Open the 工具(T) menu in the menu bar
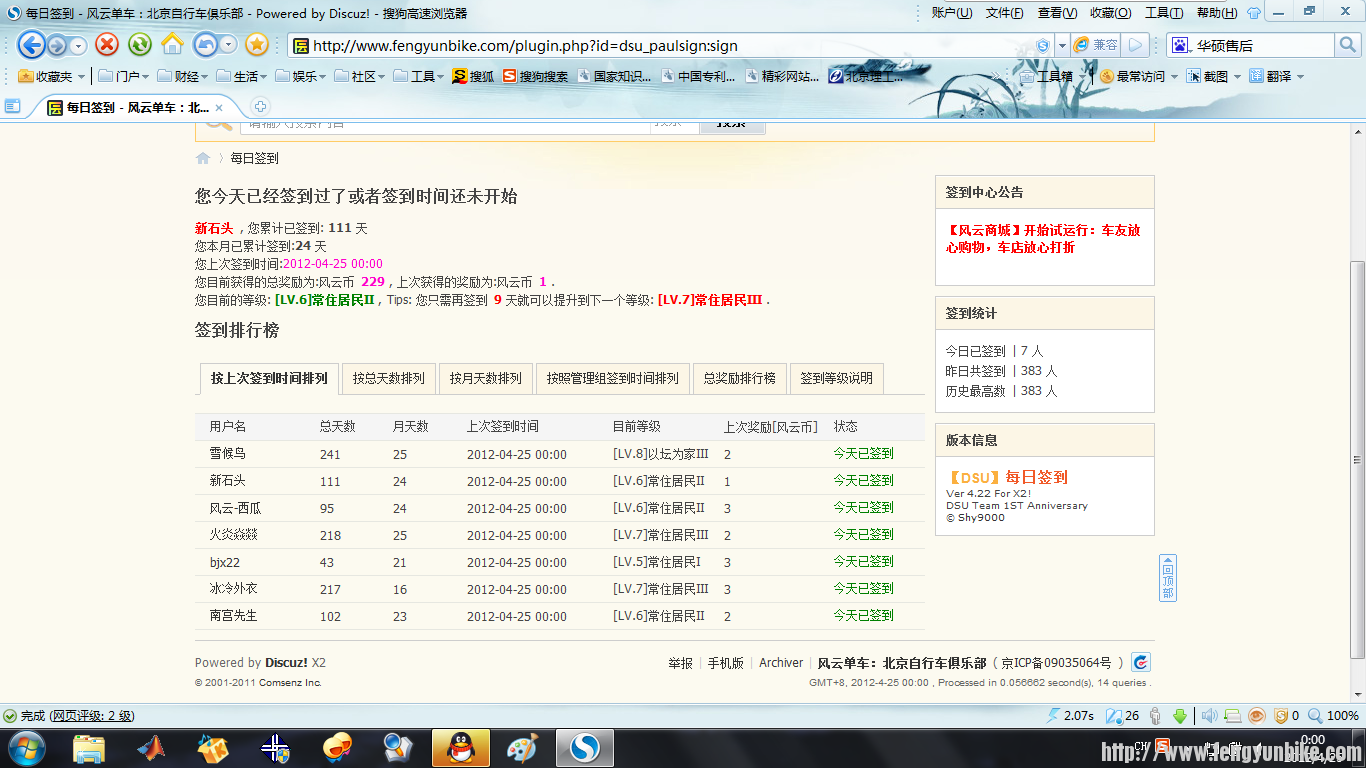 click(1163, 13)
